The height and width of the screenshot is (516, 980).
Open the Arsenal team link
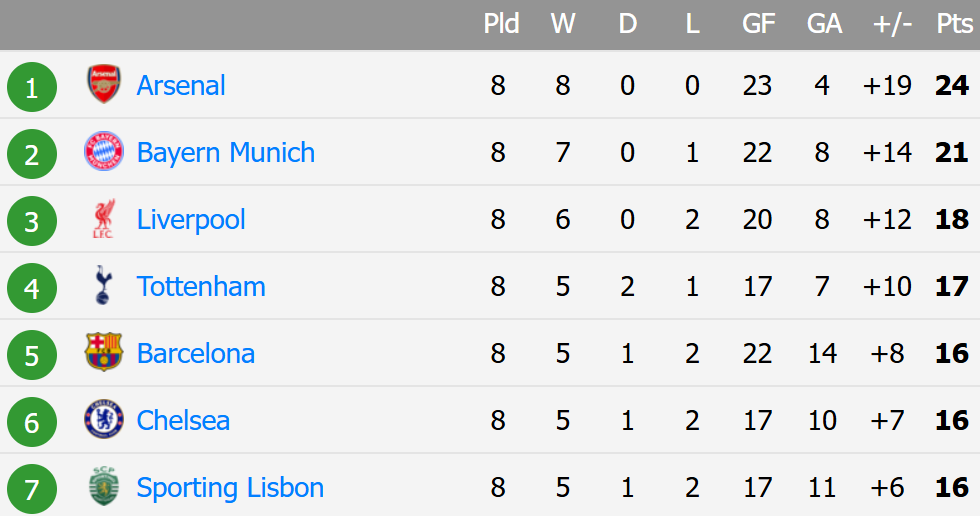tap(181, 86)
